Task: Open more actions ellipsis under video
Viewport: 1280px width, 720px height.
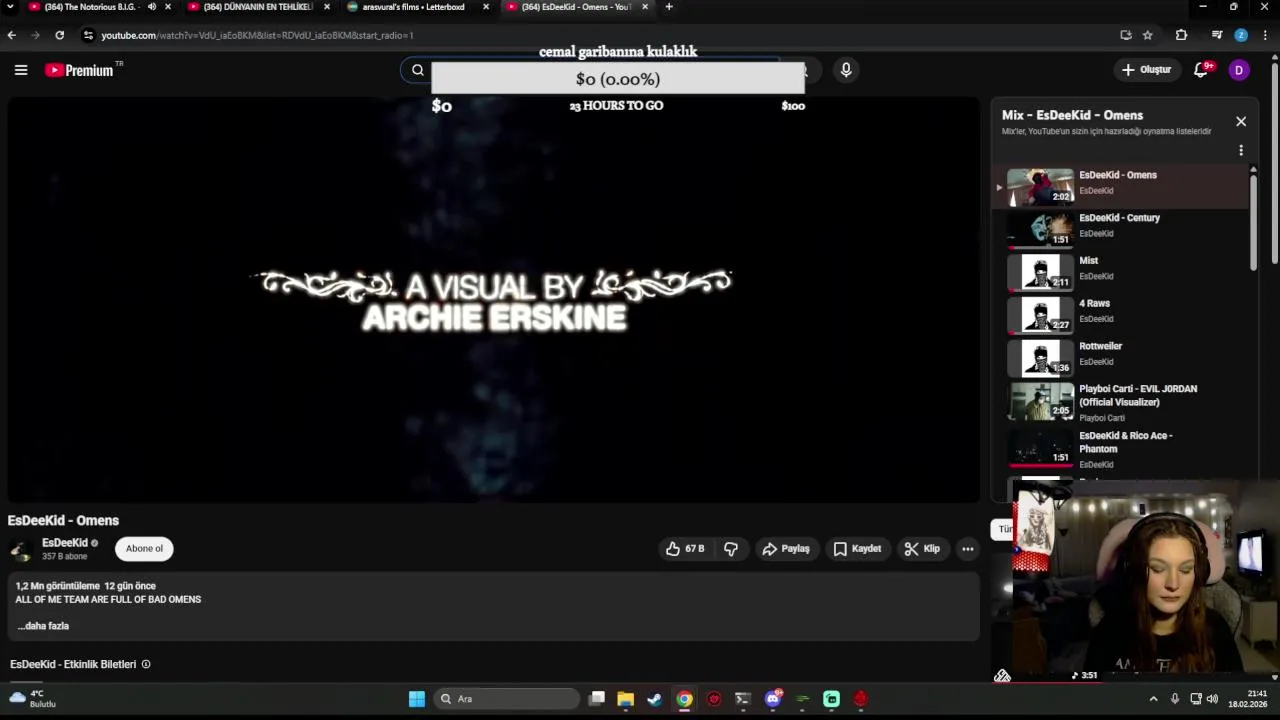Action: pos(968,549)
